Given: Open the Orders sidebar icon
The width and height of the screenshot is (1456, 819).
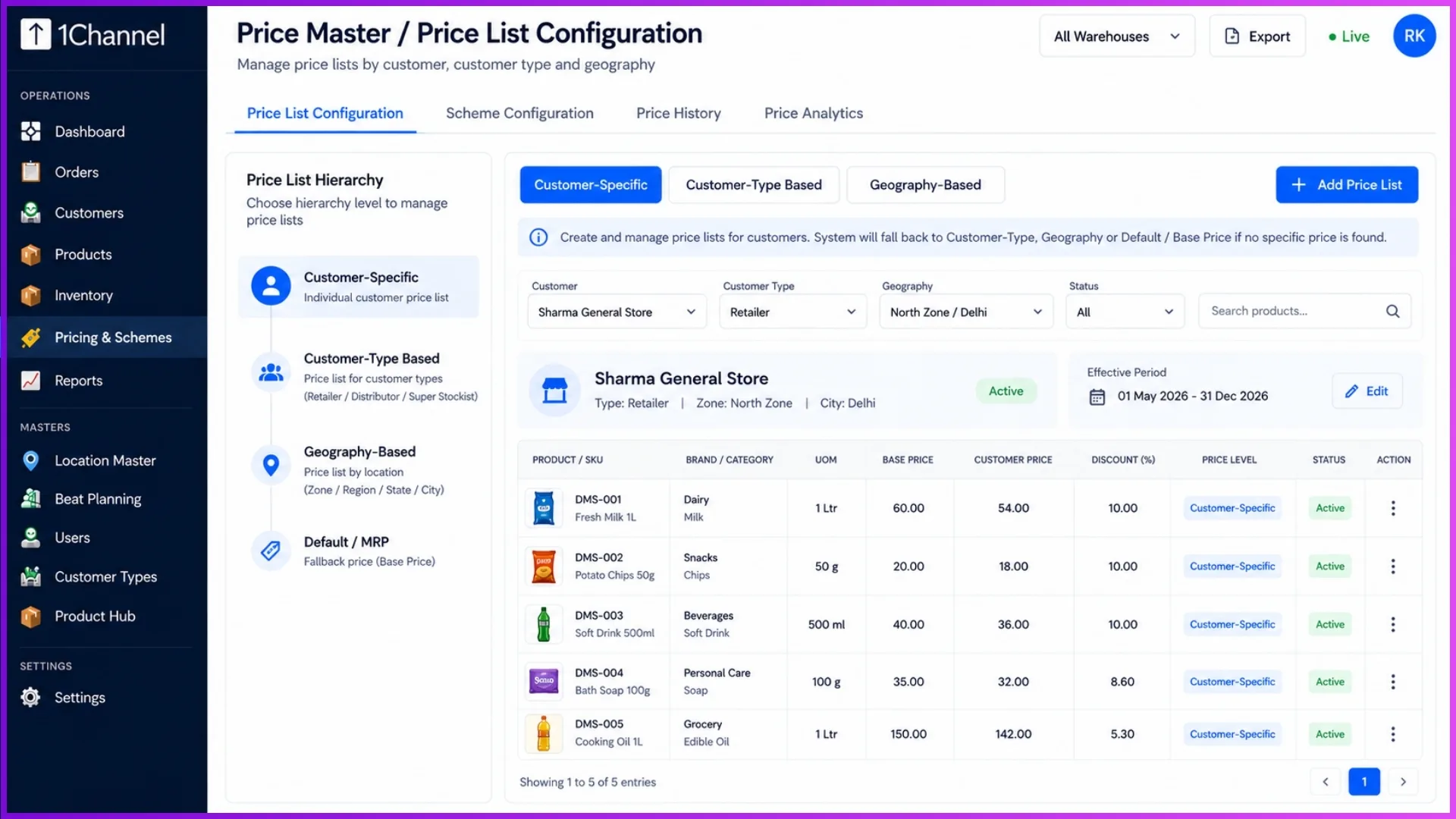Looking at the screenshot, I should click(31, 172).
